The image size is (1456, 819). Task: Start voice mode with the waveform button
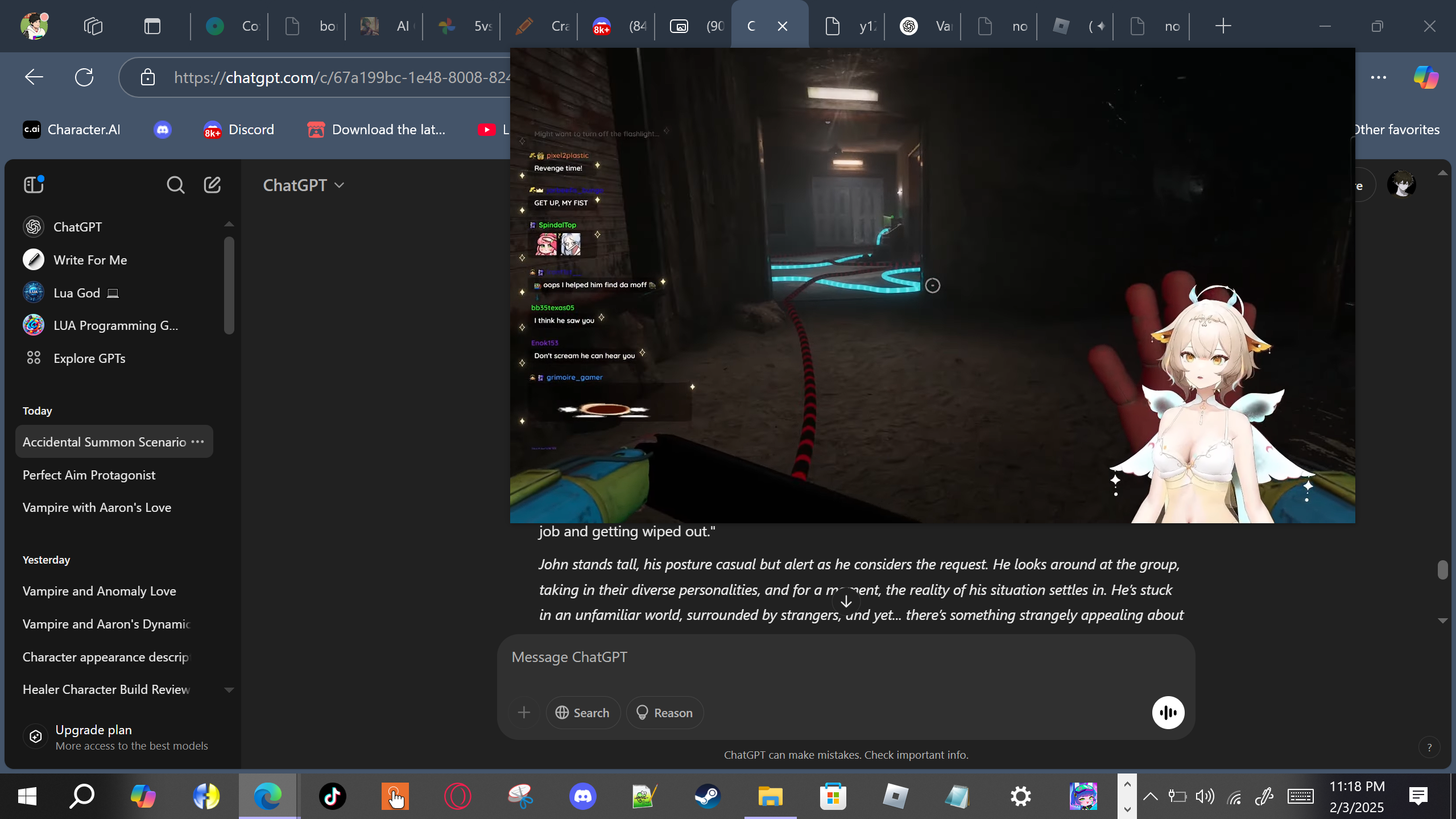[1168, 713]
